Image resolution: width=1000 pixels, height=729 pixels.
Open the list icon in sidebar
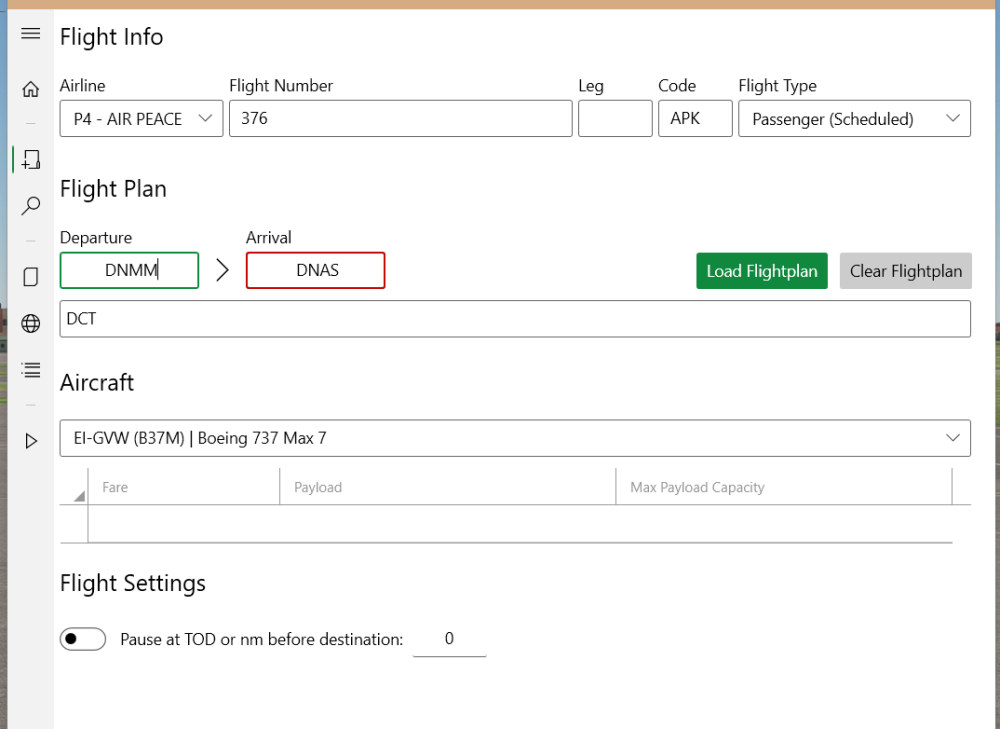point(30,370)
